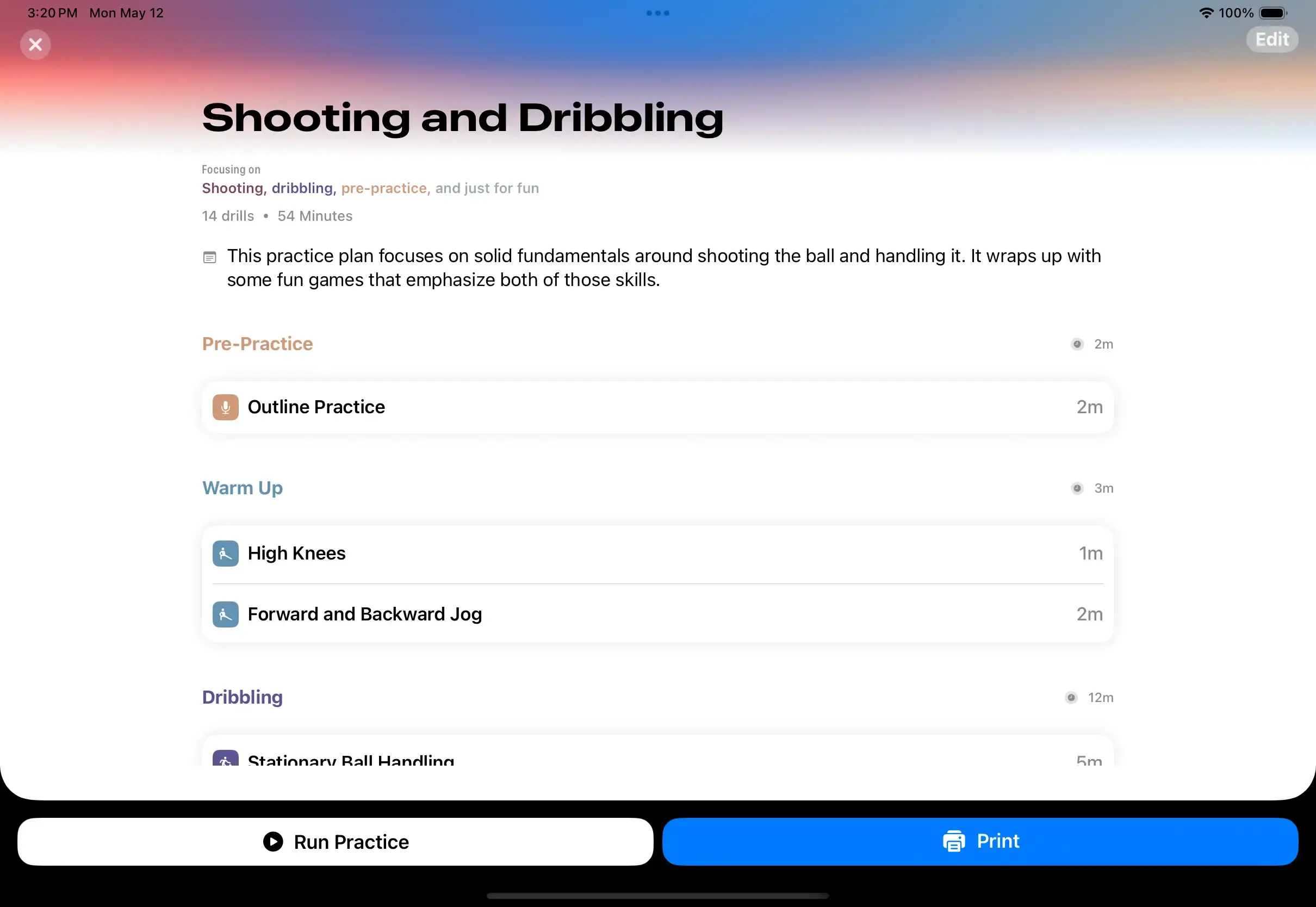Click the 'and just for fun' focus tag
This screenshot has height=907, width=1316.
[x=487, y=188]
